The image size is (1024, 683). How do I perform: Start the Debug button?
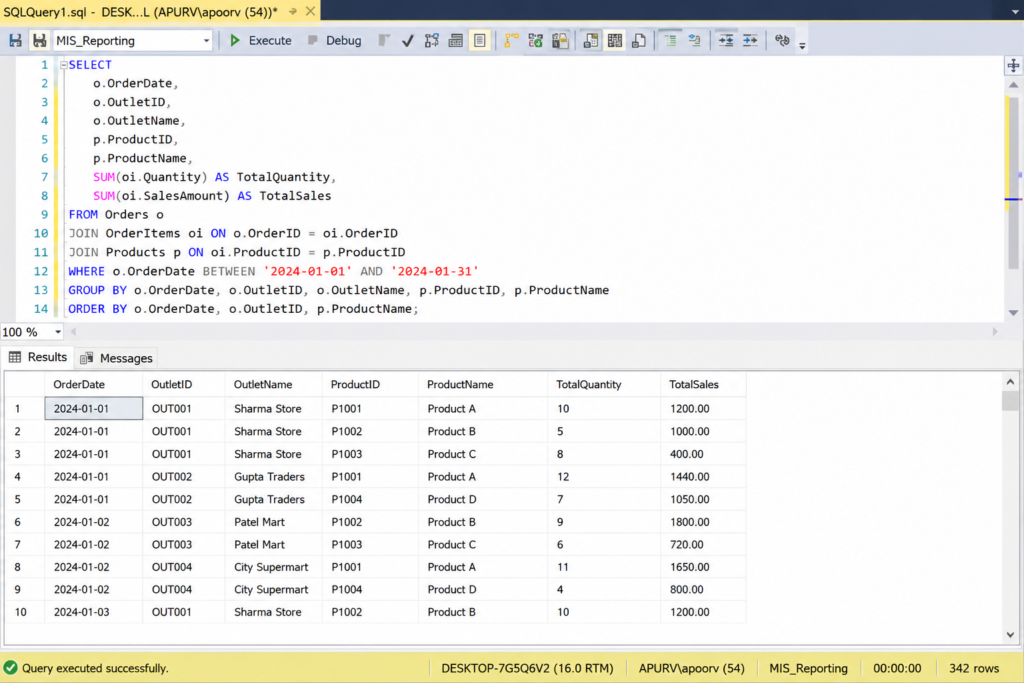click(x=334, y=40)
